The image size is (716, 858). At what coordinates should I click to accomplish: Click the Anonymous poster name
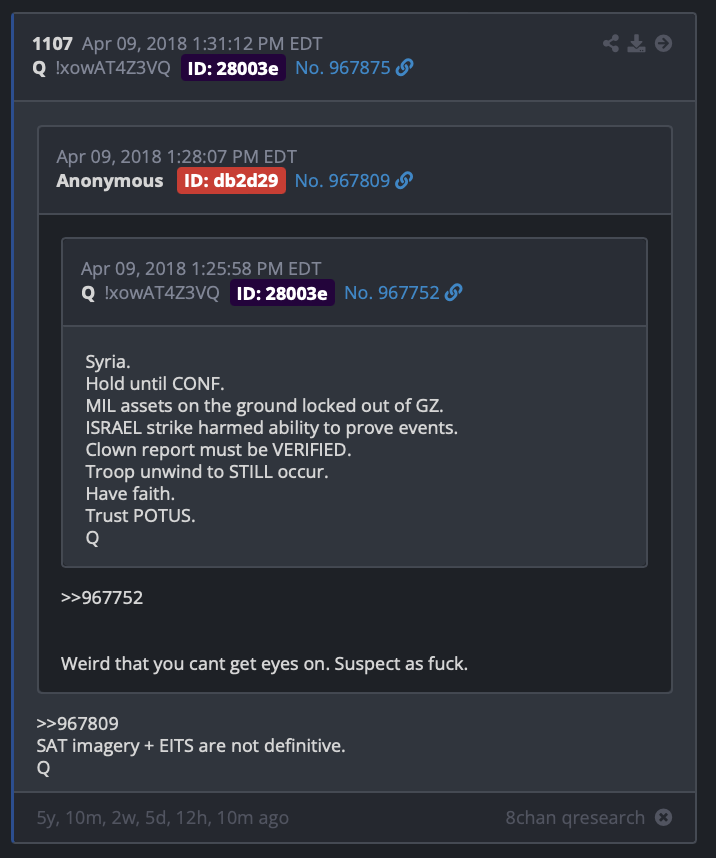tap(109, 181)
